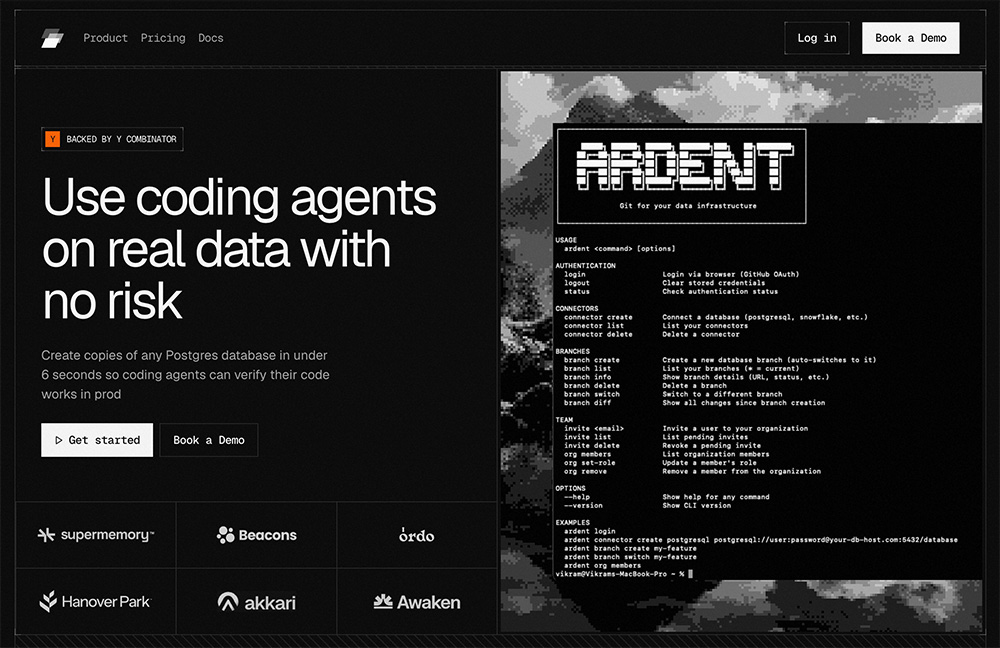This screenshot has width=1000, height=648.
Task: Click the orange Y Combinator icon
Action: pos(53,139)
